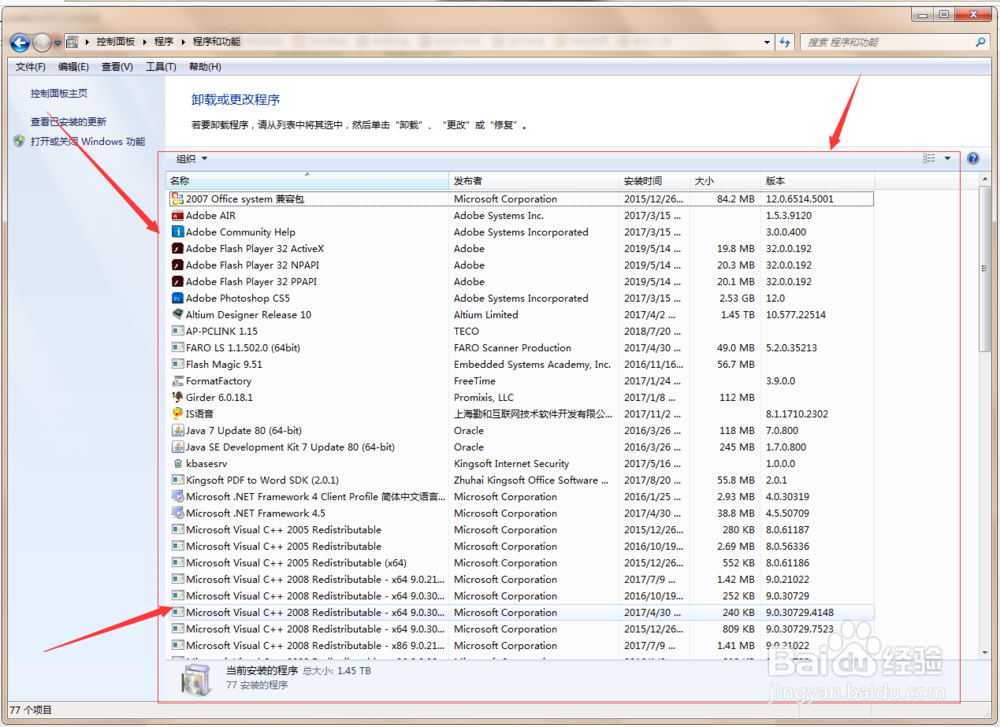Click Kingsoft Internet Security publisher cell
The height and width of the screenshot is (727, 1000).
tap(511, 464)
